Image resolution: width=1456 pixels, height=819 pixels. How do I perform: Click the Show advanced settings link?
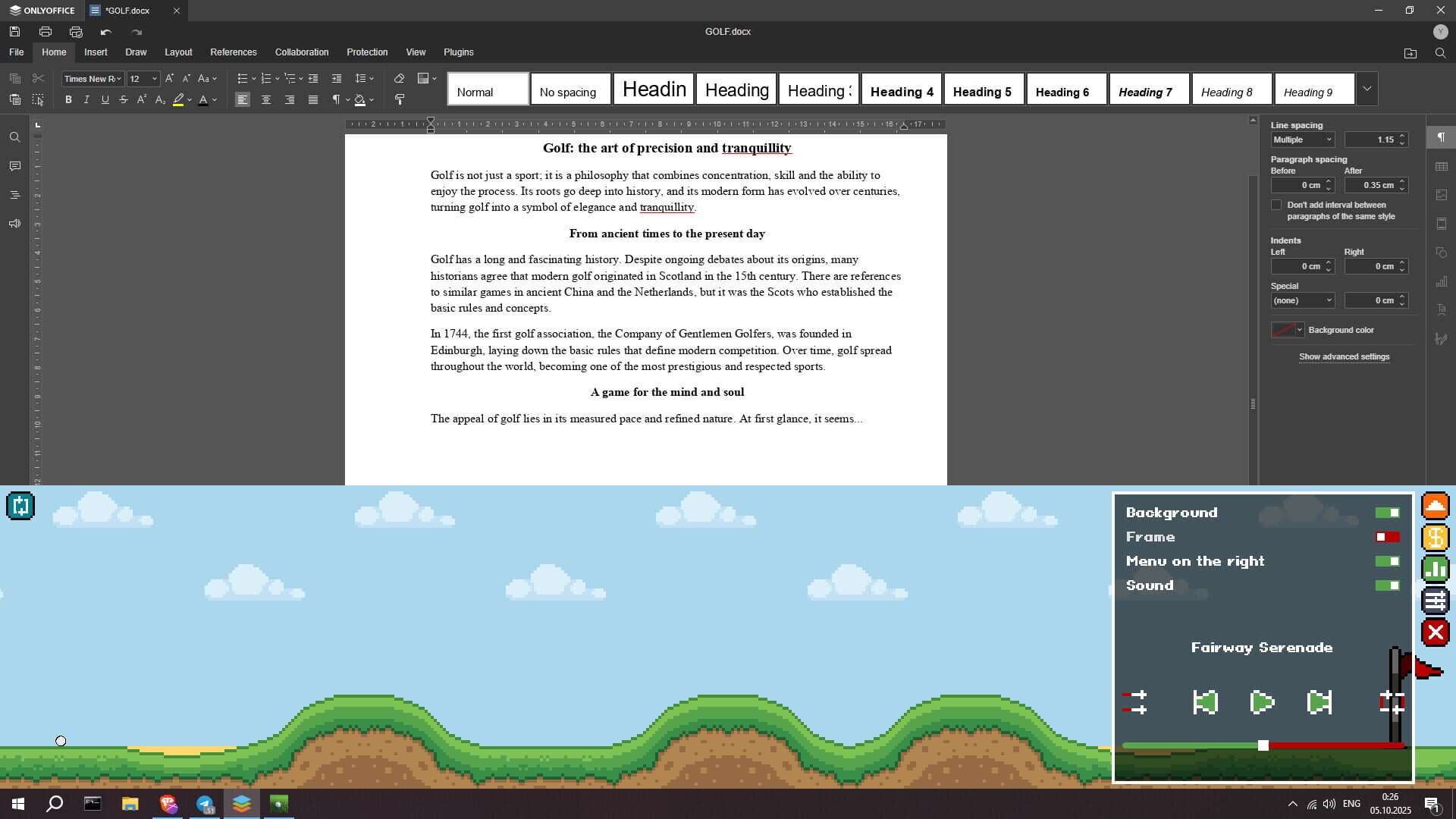(1345, 356)
